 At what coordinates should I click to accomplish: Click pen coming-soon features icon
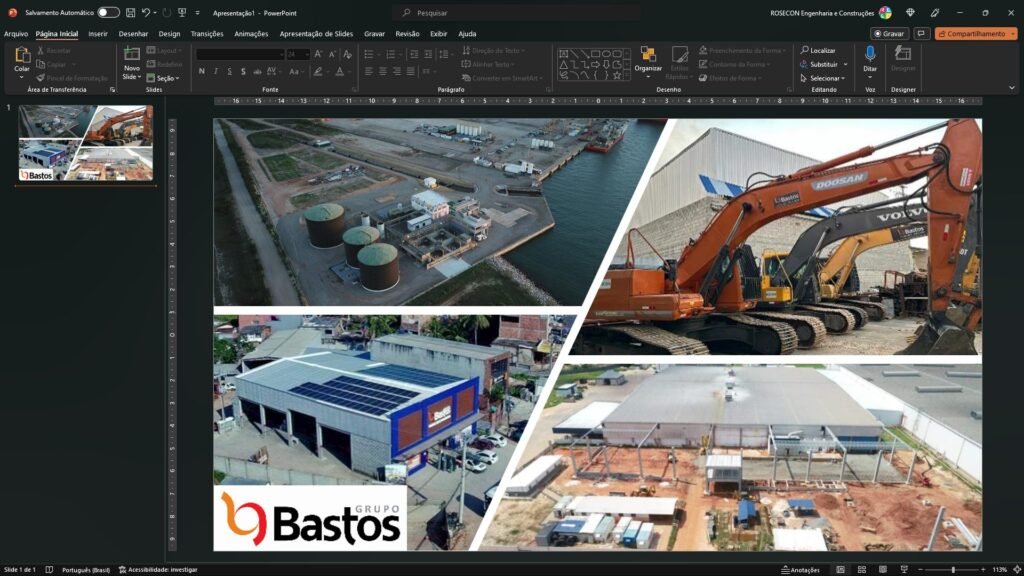click(935, 12)
